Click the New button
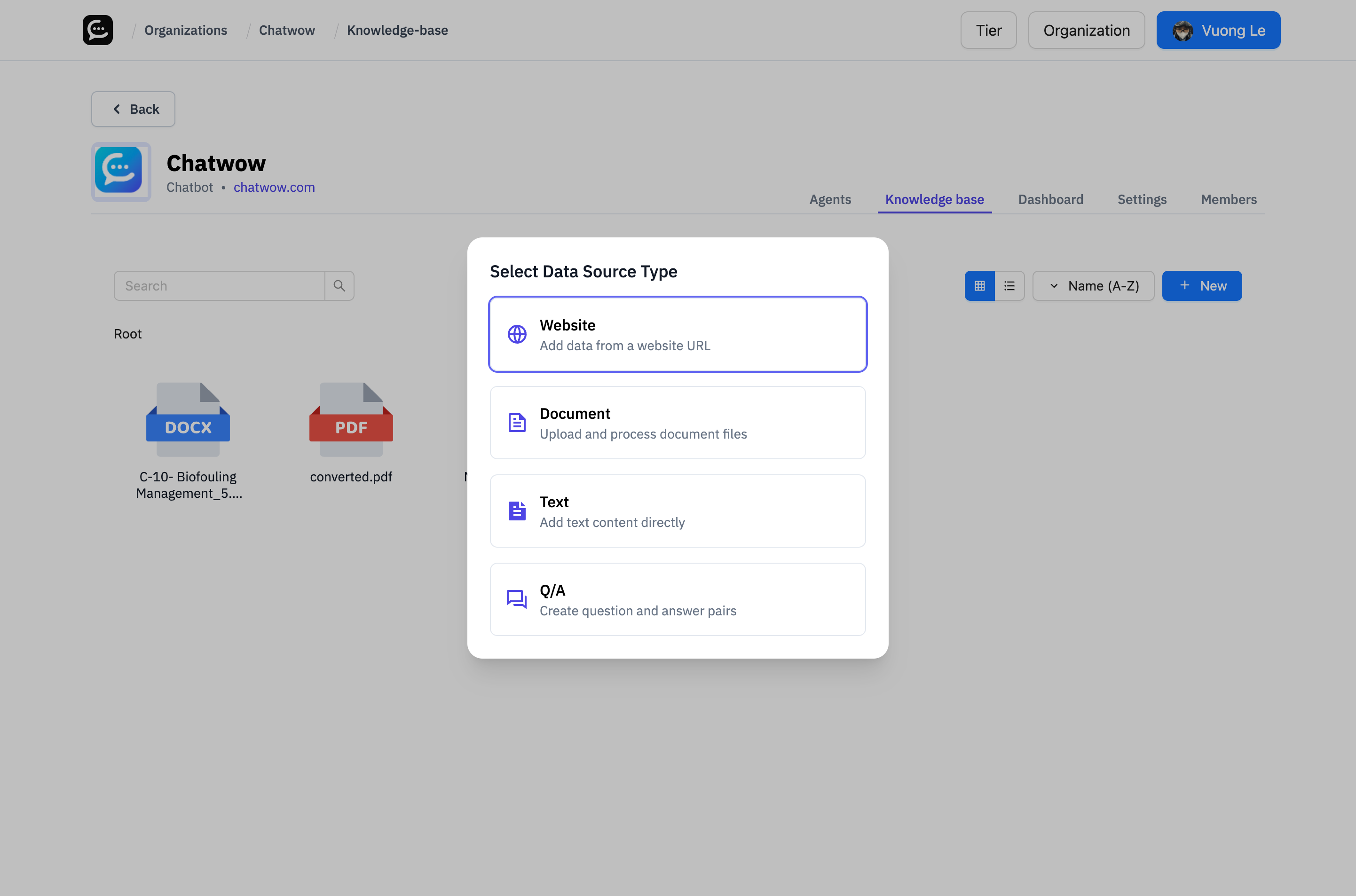This screenshot has width=1356, height=896. 1202,285
